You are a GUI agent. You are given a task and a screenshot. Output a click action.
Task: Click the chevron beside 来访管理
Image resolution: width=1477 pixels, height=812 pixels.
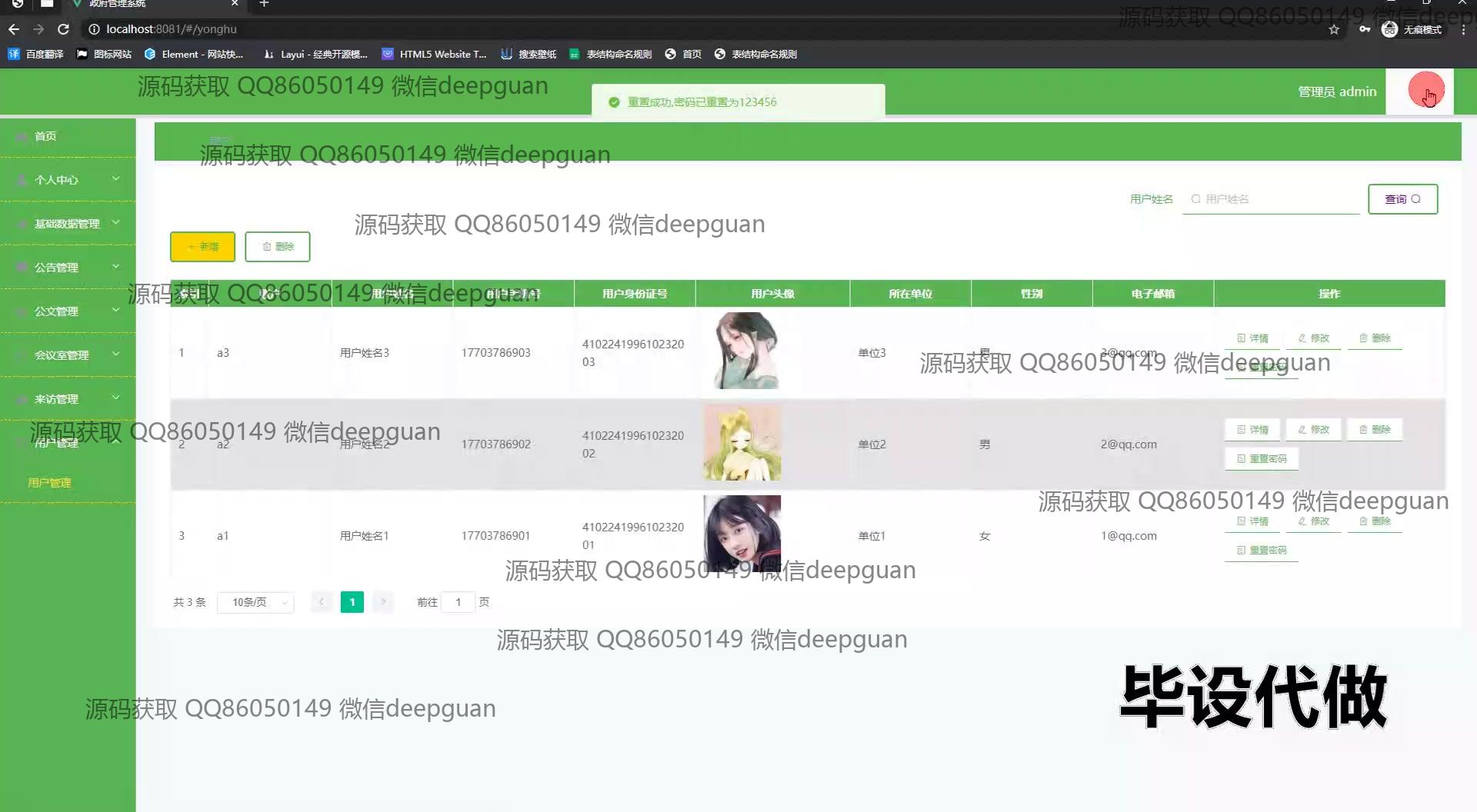pos(115,398)
